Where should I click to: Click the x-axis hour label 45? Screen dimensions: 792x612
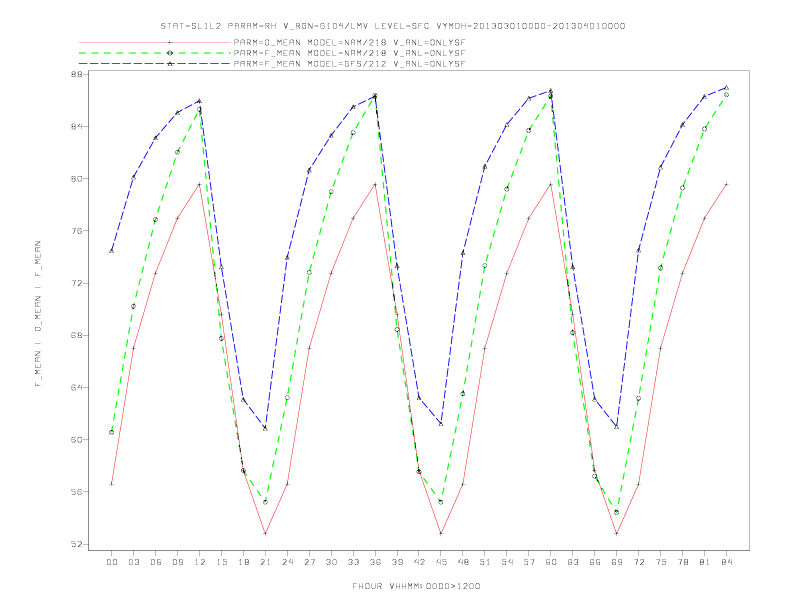point(441,562)
